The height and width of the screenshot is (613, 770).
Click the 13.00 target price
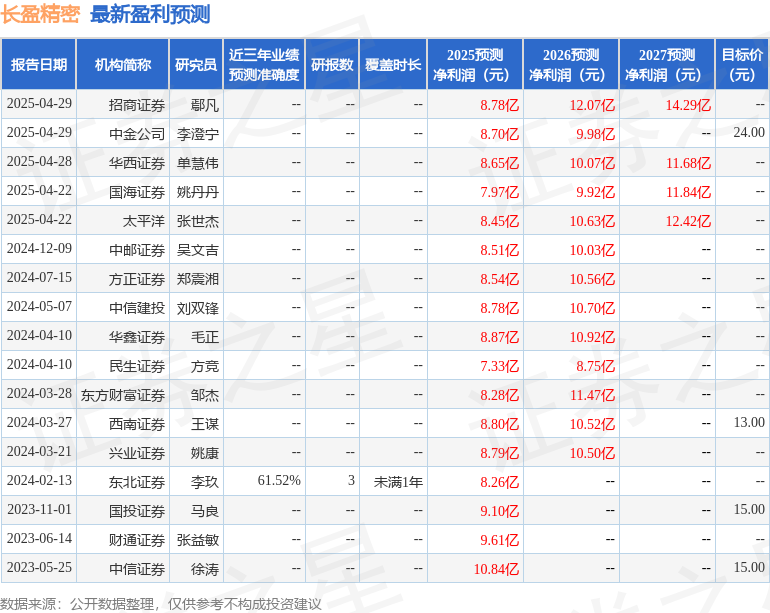pyautogui.click(x=749, y=422)
